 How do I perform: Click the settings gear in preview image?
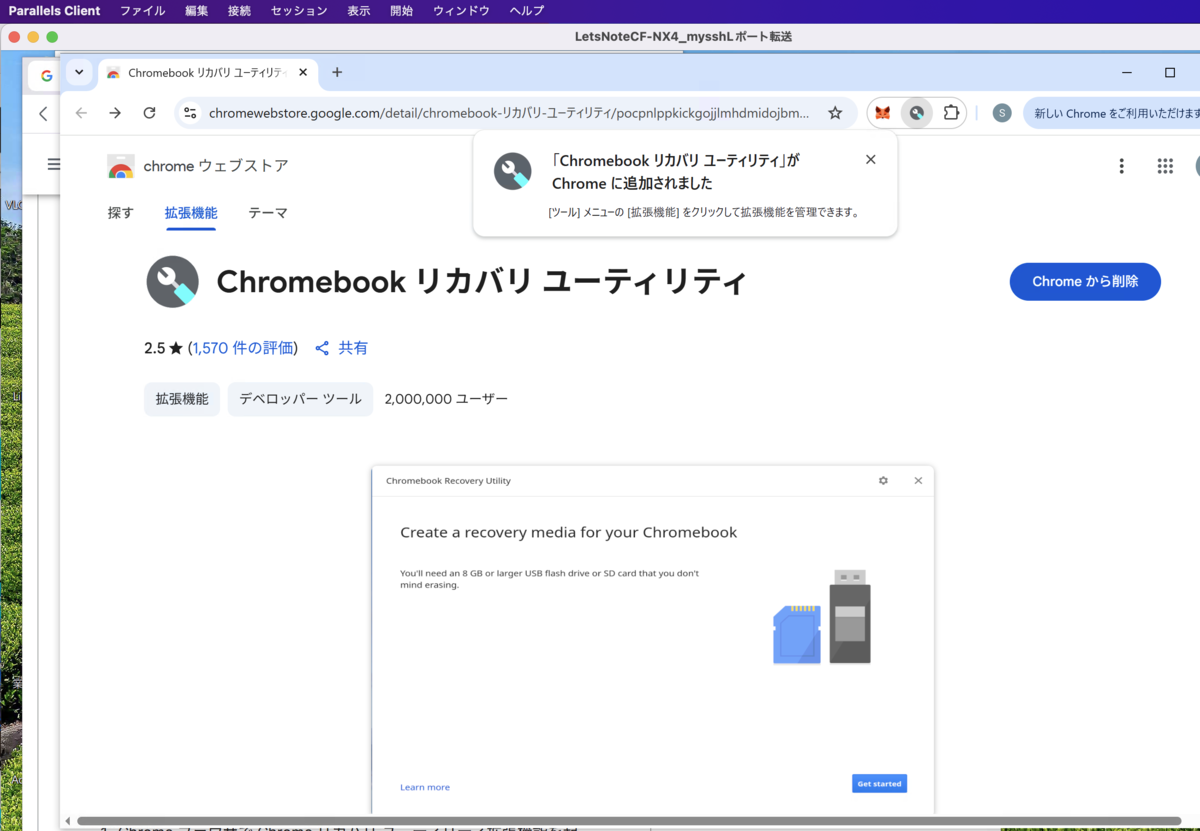[883, 481]
